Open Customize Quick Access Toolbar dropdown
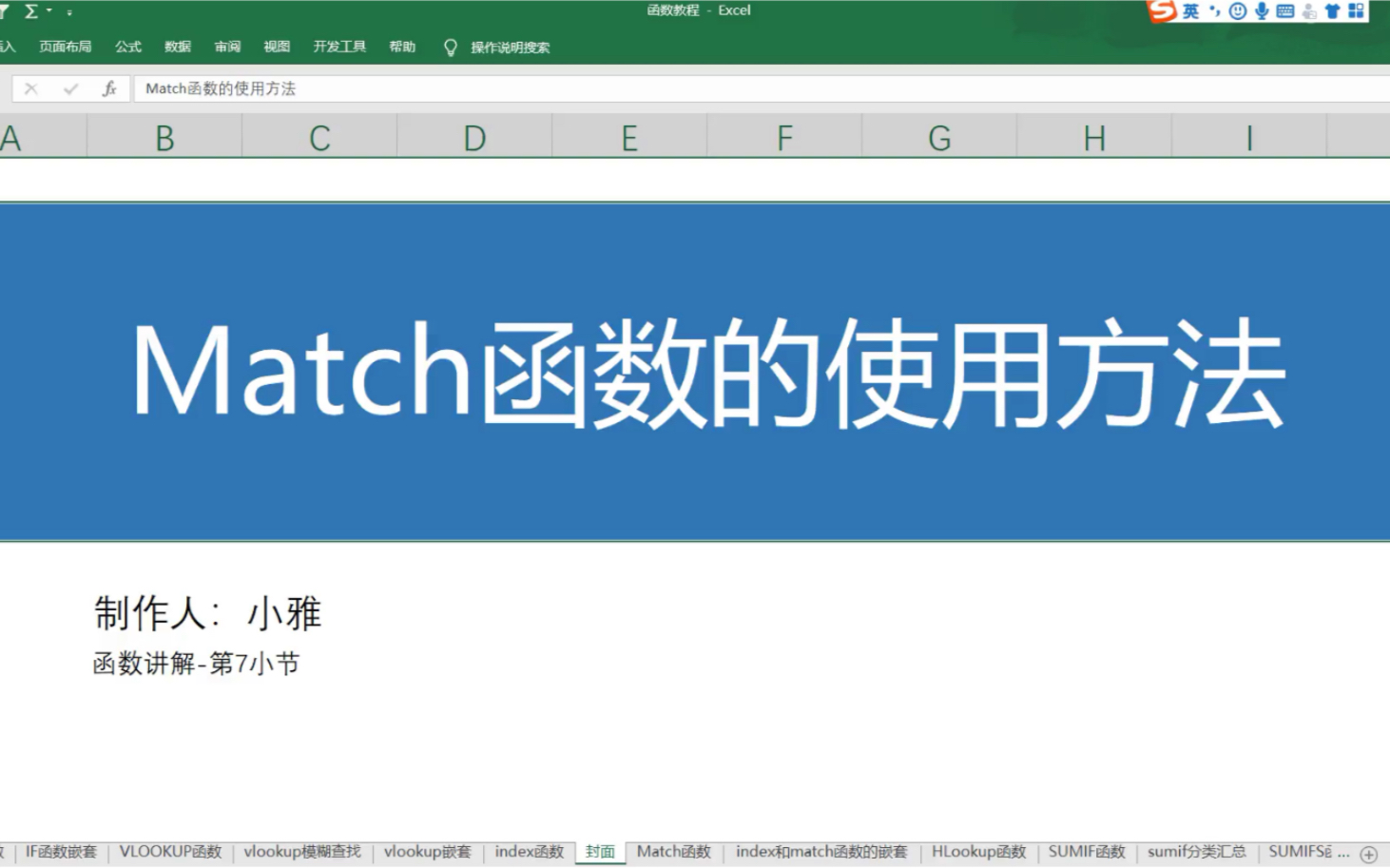This screenshot has height=868, width=1390. point(69,12)
